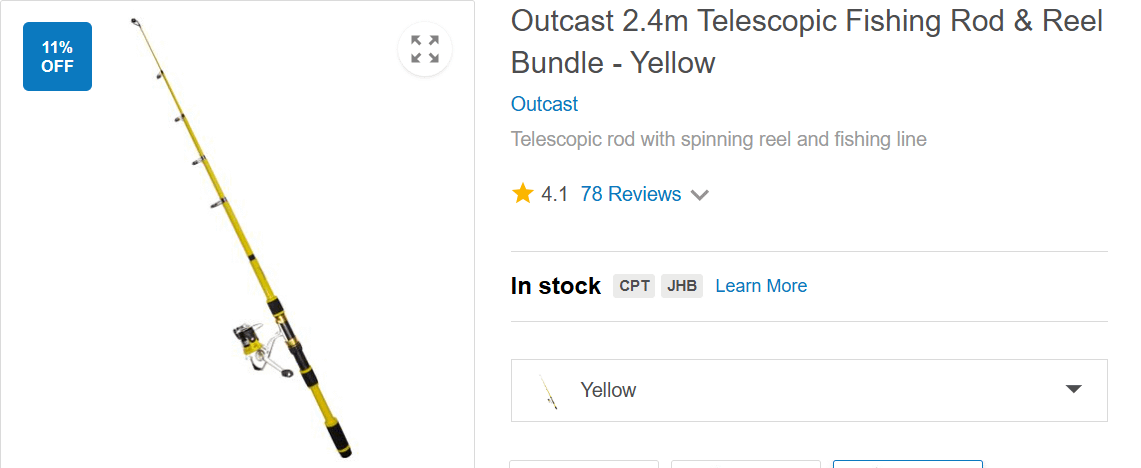View the 78 Reviews link
Viewport: 1141px width, 468px height.
coord(630,194)
